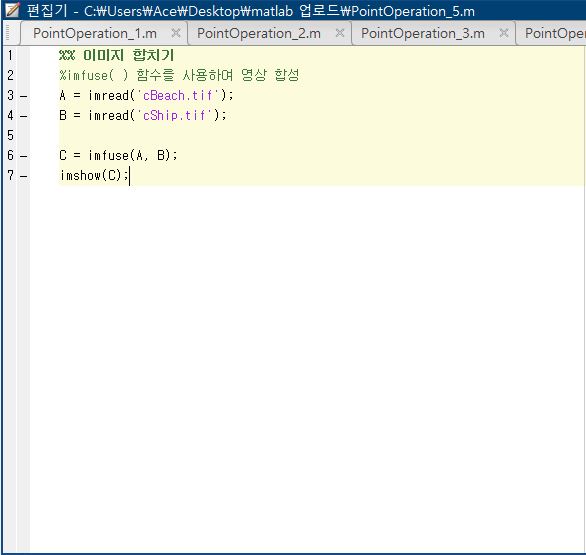586x555 pixels.
Task: Click line number 5 in the gutter
Action: (10, 135)
